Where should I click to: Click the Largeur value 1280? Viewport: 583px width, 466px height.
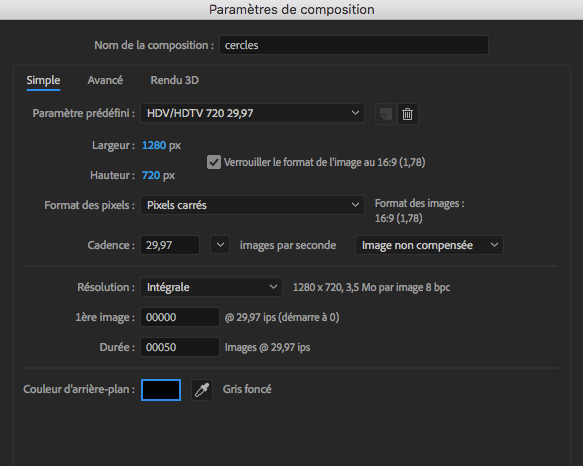[154, 145]
